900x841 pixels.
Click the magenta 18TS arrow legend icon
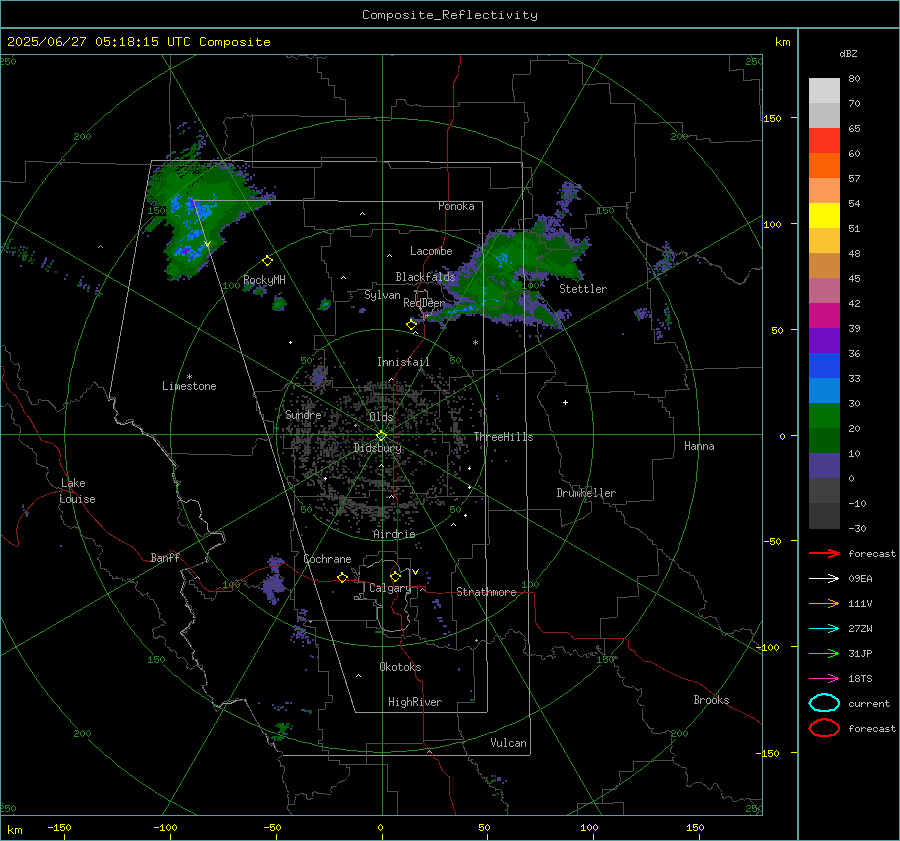click(x=824, y=679)
